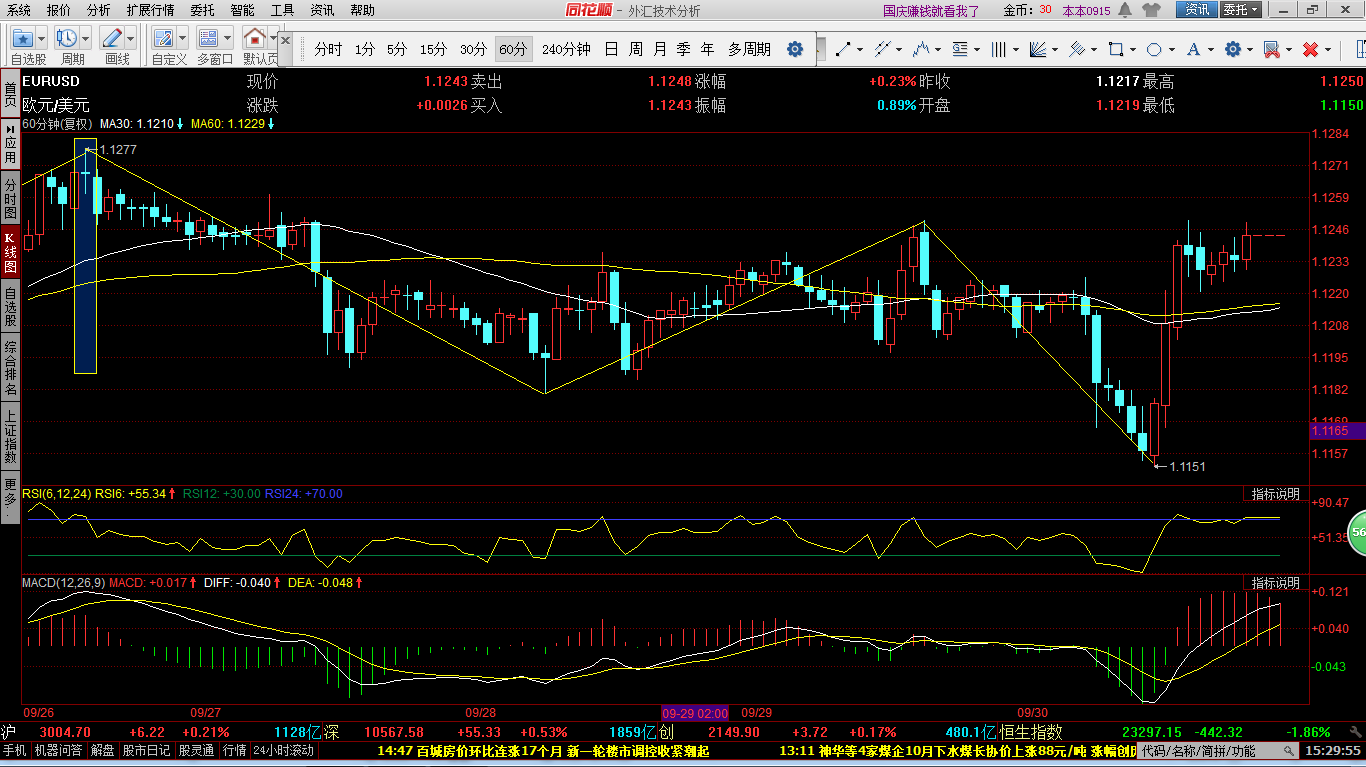Click the 资讯 button
The image size is (1366, 767).
tap(1197, 10)
